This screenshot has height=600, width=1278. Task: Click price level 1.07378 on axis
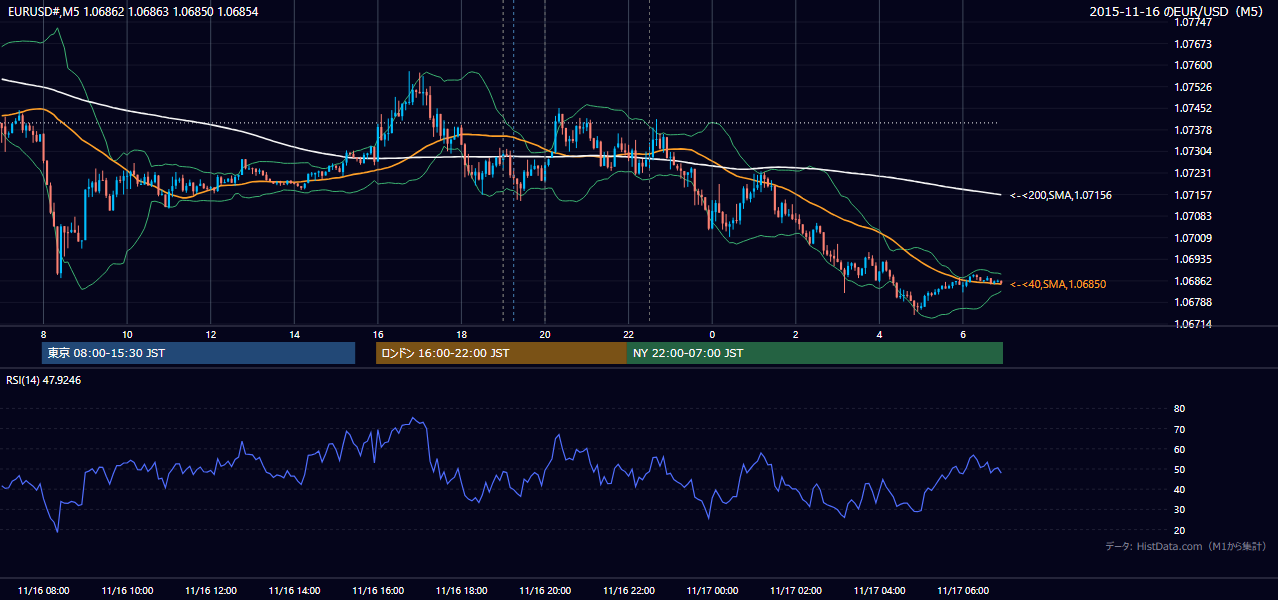pos(1192,130)
